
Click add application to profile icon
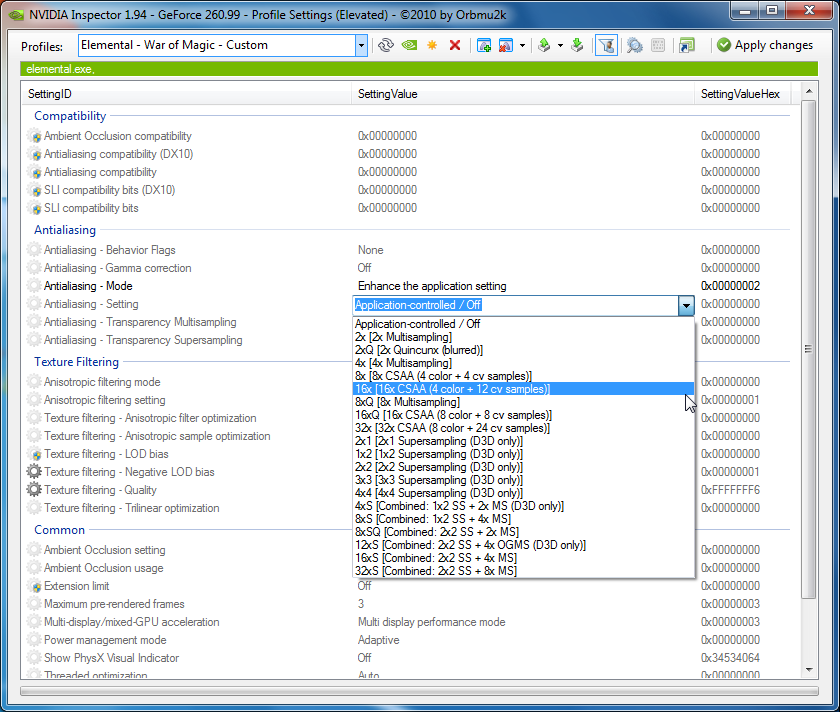pos(484,45)
